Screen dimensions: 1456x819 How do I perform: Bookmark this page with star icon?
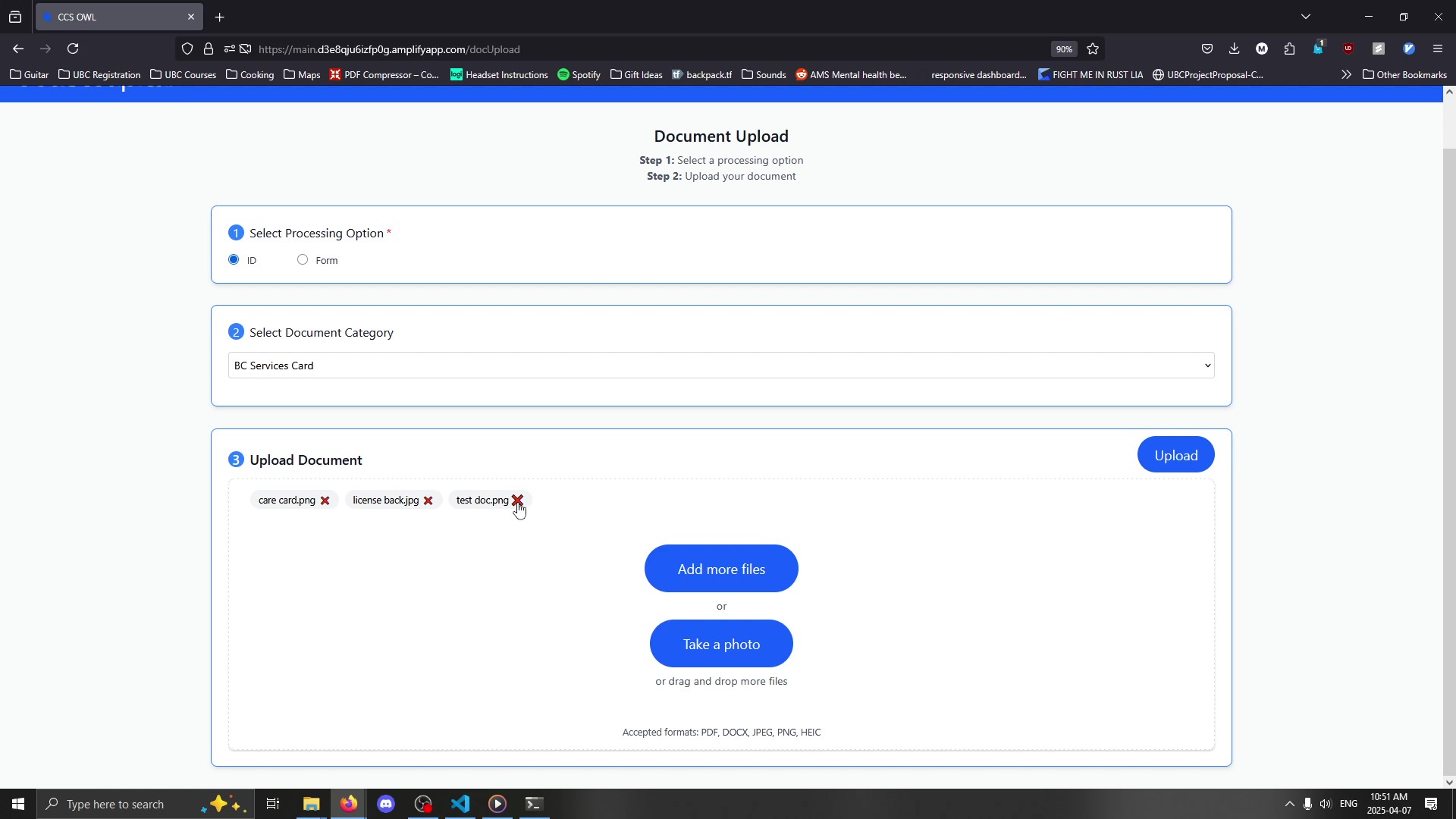tap(1093, 49)
